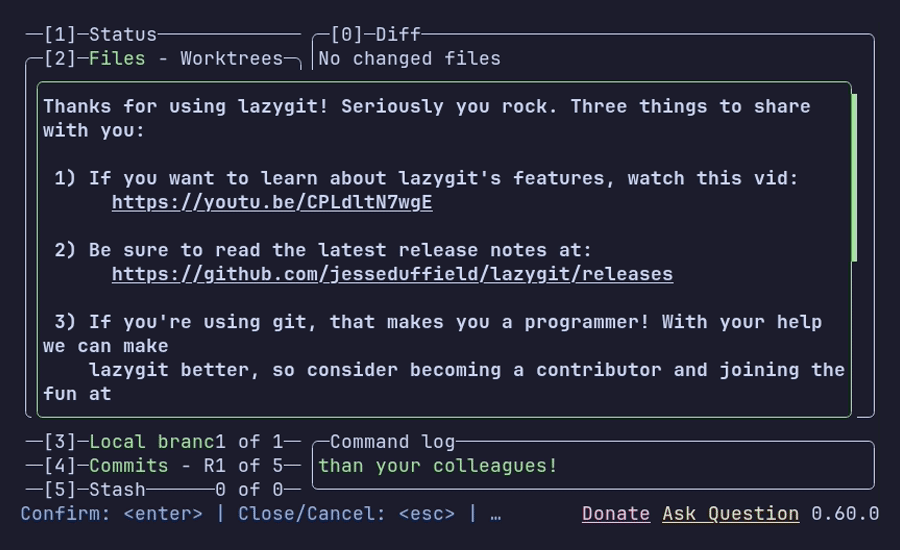Click the 'No changed files' text

410,59
